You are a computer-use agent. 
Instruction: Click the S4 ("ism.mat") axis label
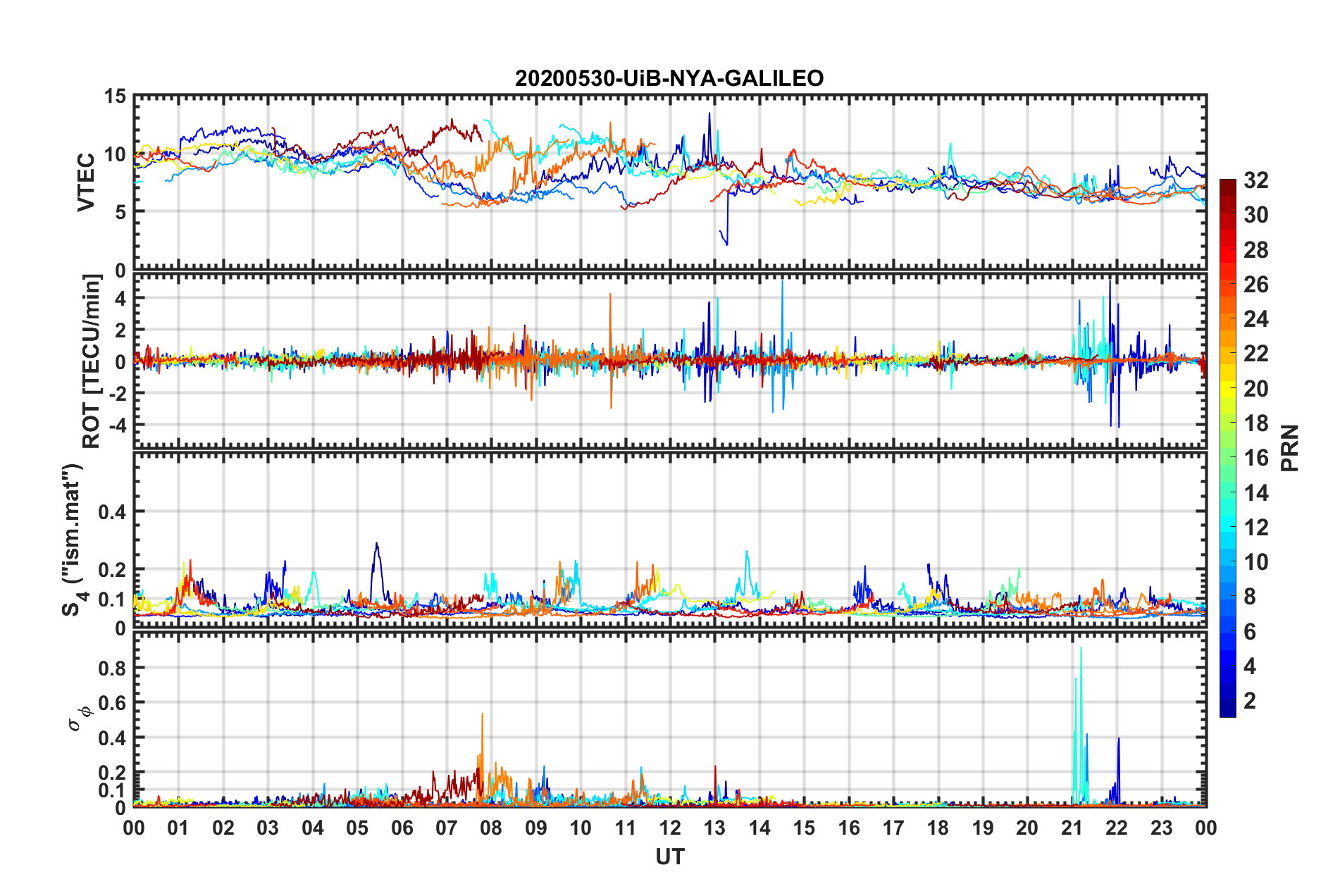pyautogui.click(x=73, y=540)
